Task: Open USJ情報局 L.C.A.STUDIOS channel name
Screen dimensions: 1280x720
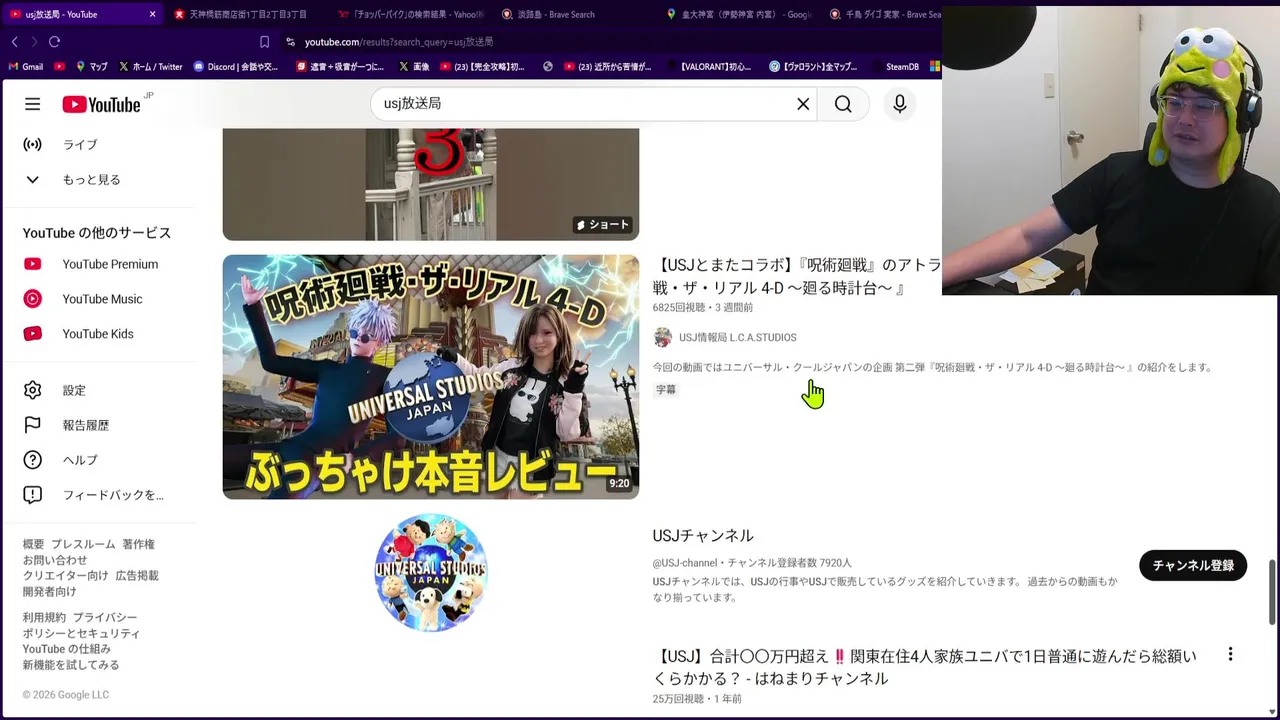Action: (738, 338)
